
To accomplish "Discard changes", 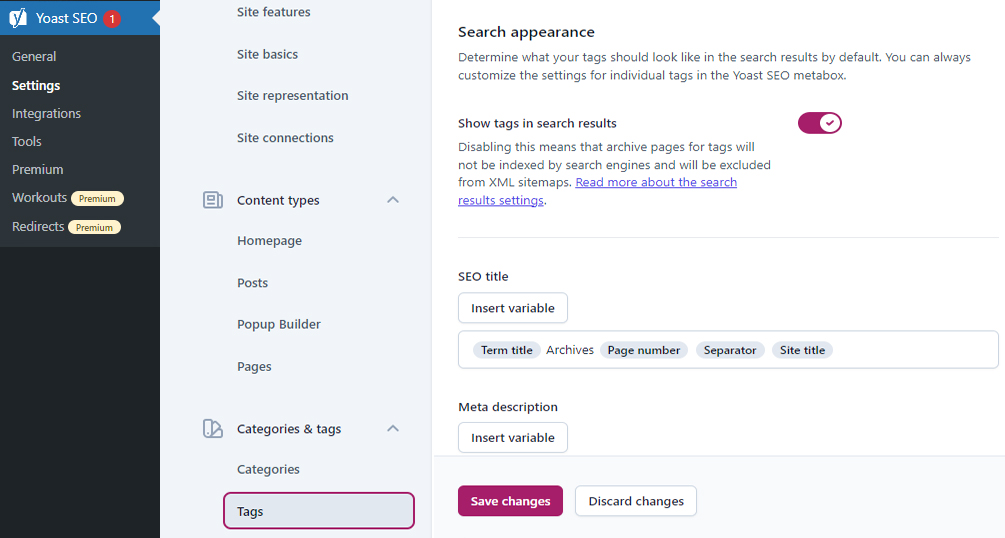I will tap(636, 501).
